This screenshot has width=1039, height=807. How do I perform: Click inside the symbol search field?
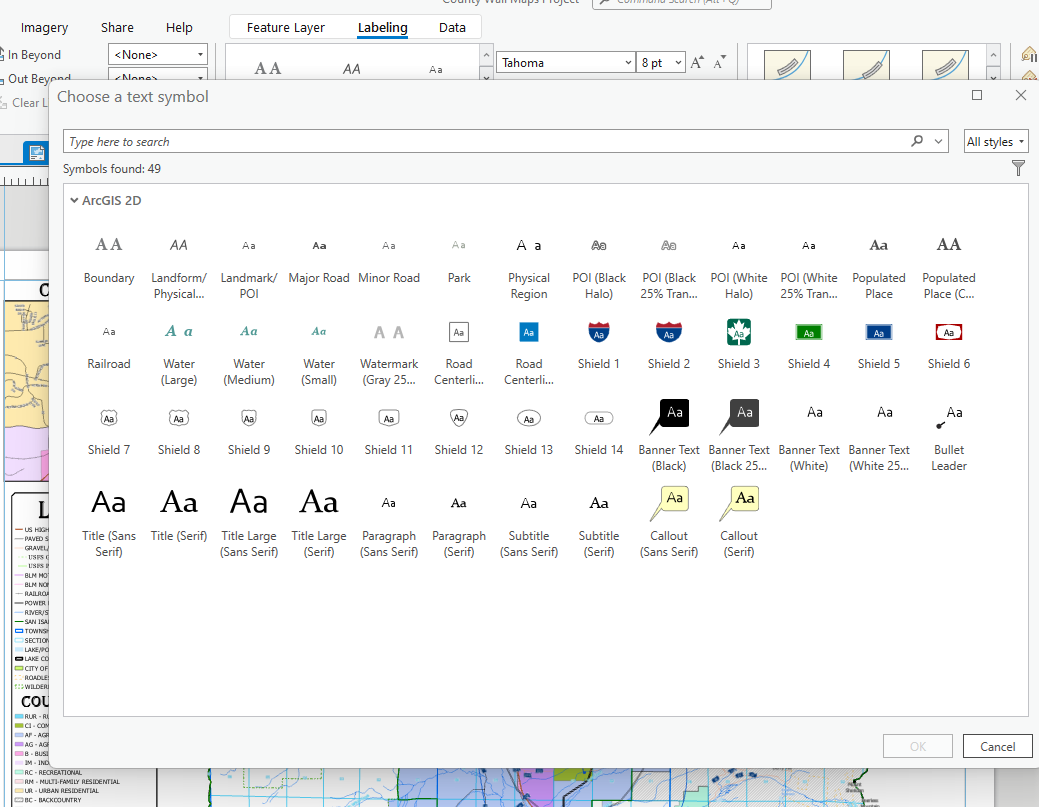400,140
